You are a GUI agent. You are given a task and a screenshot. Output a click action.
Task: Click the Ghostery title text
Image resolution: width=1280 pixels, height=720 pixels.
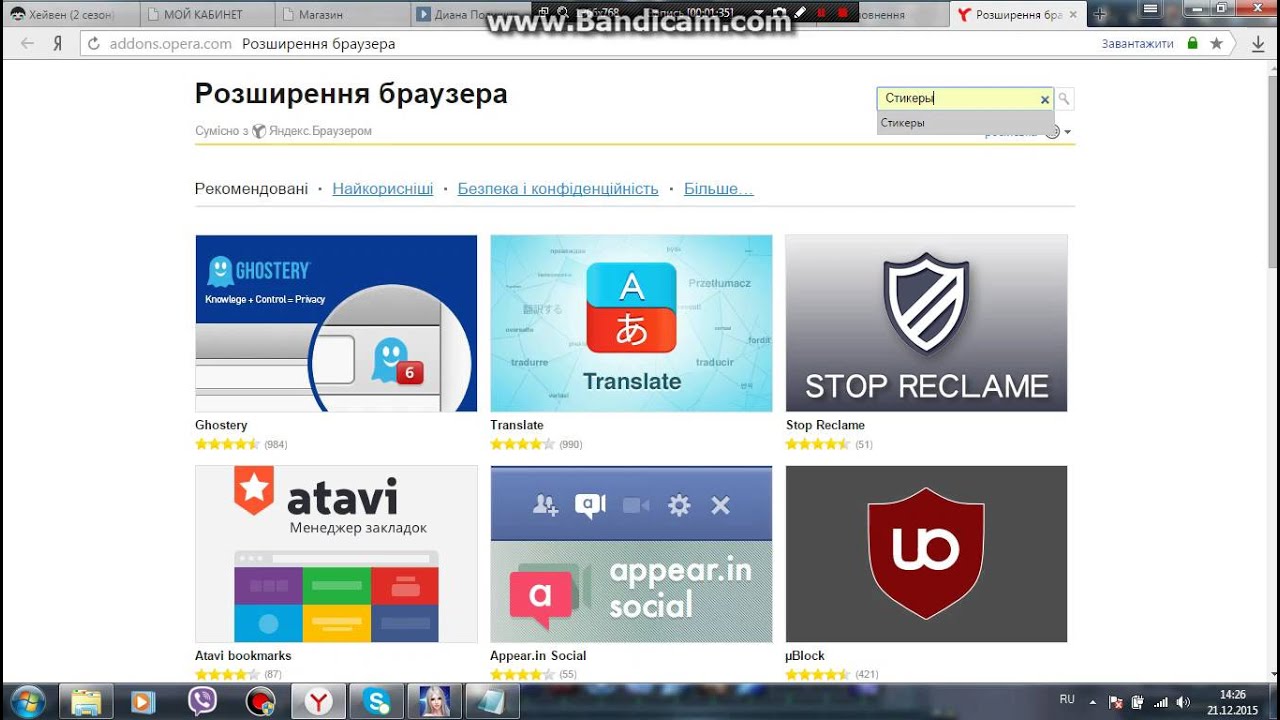pyautogui.click(x=221, y=425)
